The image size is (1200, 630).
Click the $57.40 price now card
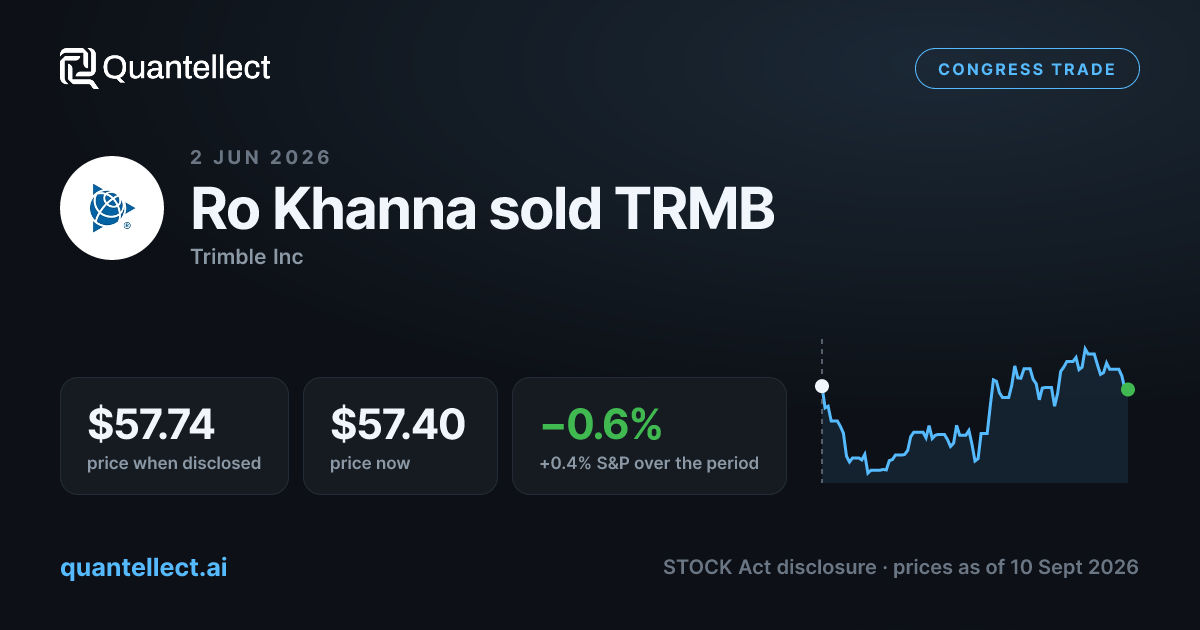[400, 436]
